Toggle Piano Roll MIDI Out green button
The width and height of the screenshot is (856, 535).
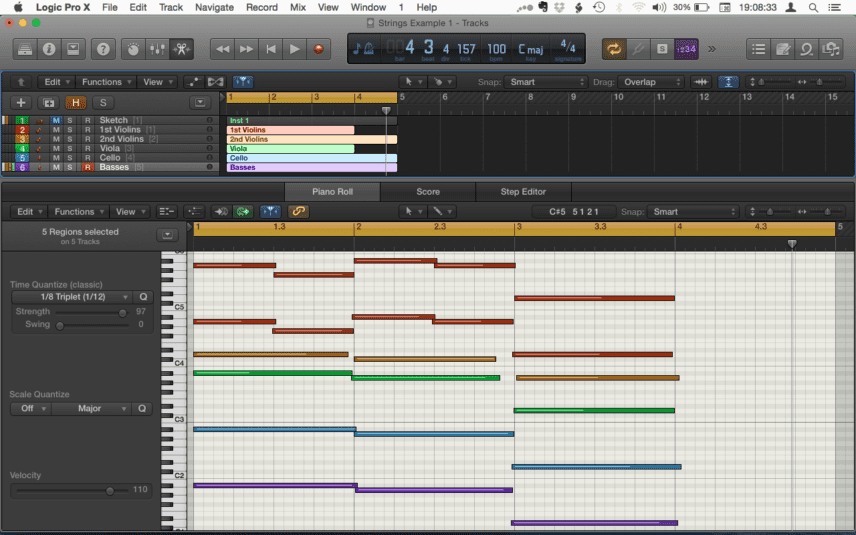[x=243, y=212]
